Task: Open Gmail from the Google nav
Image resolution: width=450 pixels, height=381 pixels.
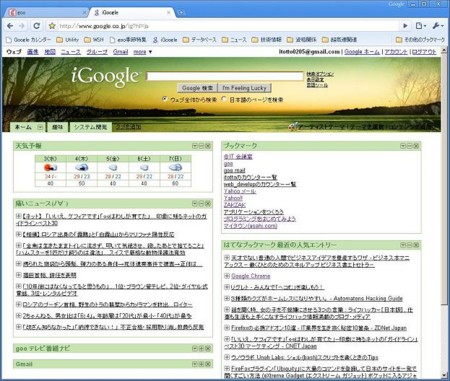Action: coord(120,52)
